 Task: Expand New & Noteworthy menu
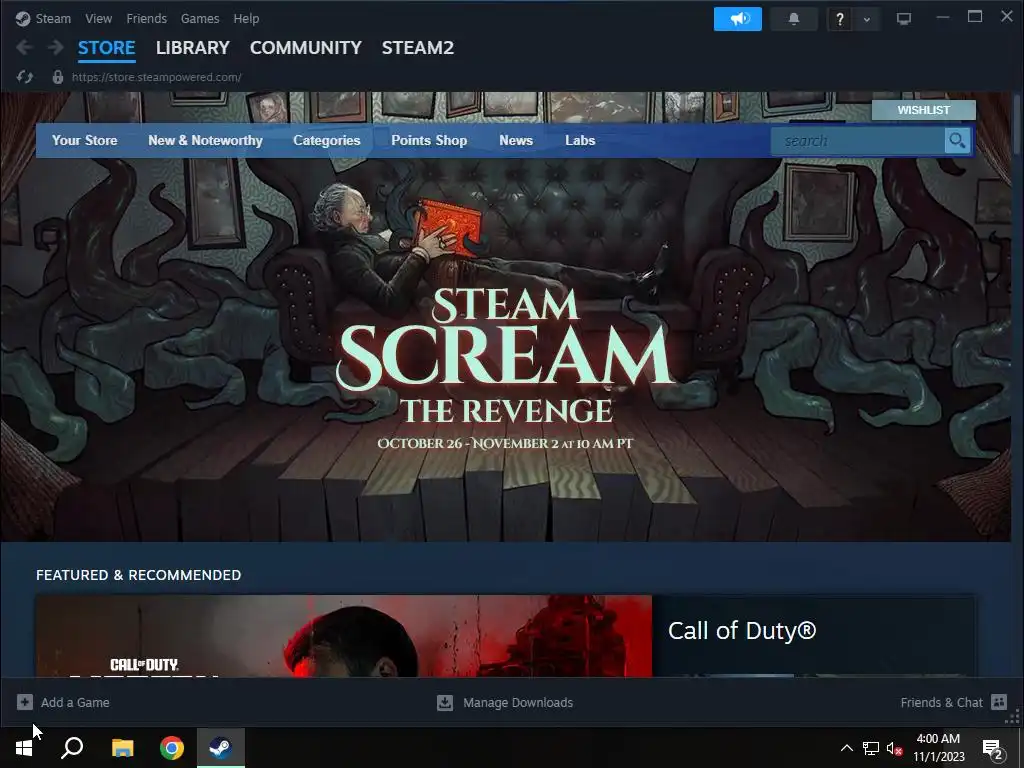[x=205, y=140]
